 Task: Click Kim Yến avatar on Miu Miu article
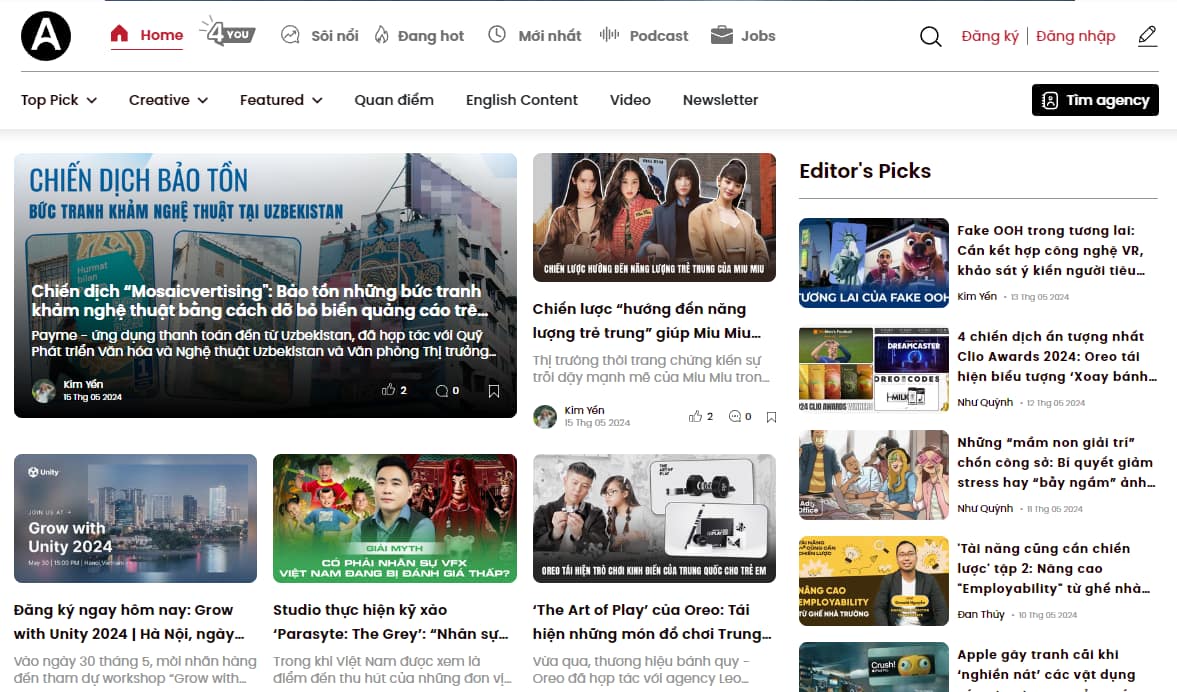pos(545,417)
